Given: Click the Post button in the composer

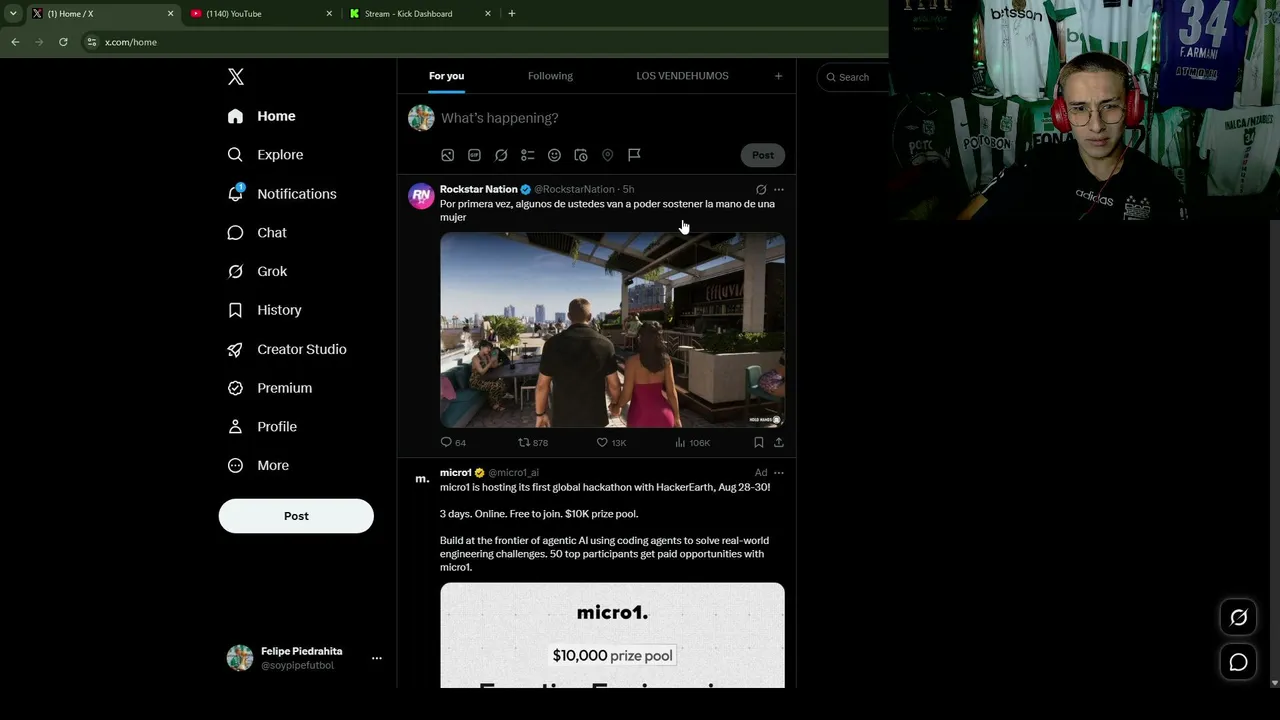Looking at the screenshot, I should point(763,155).
